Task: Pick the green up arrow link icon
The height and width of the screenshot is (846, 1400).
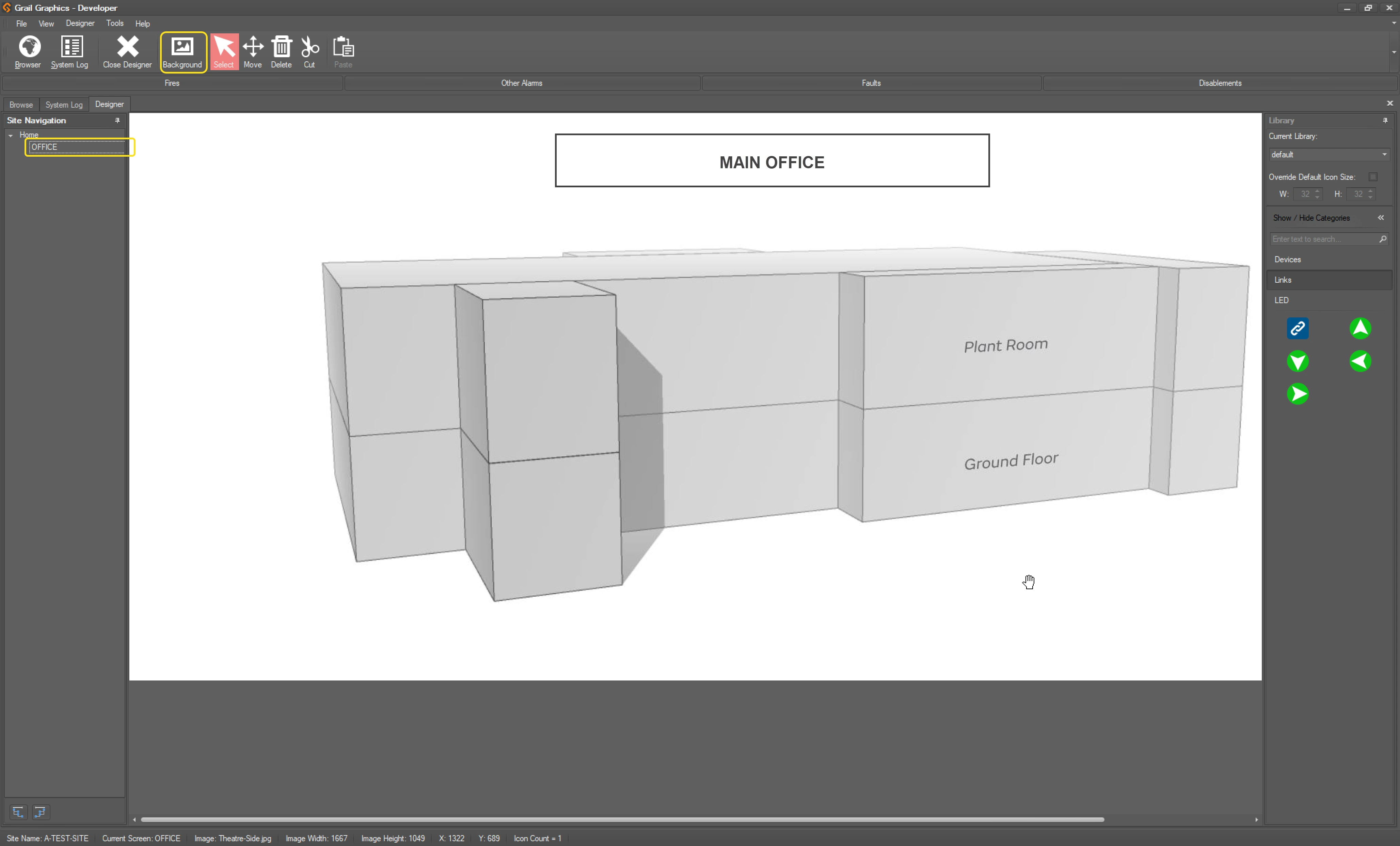Action: coord(1360,328)
